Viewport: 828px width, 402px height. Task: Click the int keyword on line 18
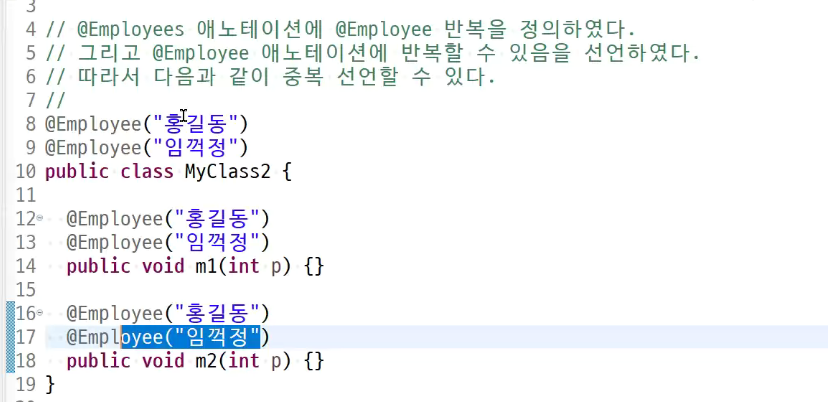(x=243, y=362)
